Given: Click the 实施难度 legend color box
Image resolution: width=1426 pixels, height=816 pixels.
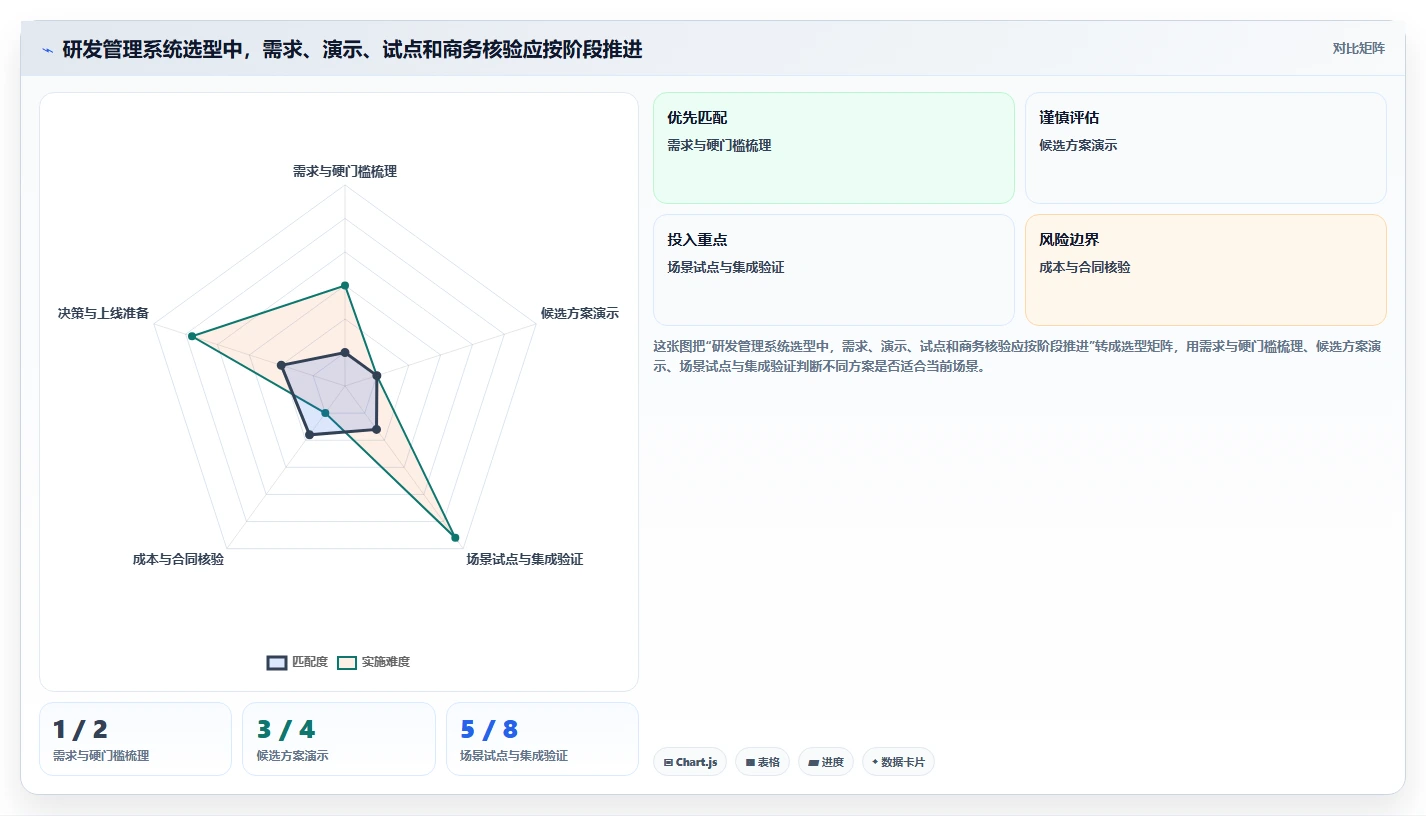Looking at the screenshot, I should (x=347, y=662).
